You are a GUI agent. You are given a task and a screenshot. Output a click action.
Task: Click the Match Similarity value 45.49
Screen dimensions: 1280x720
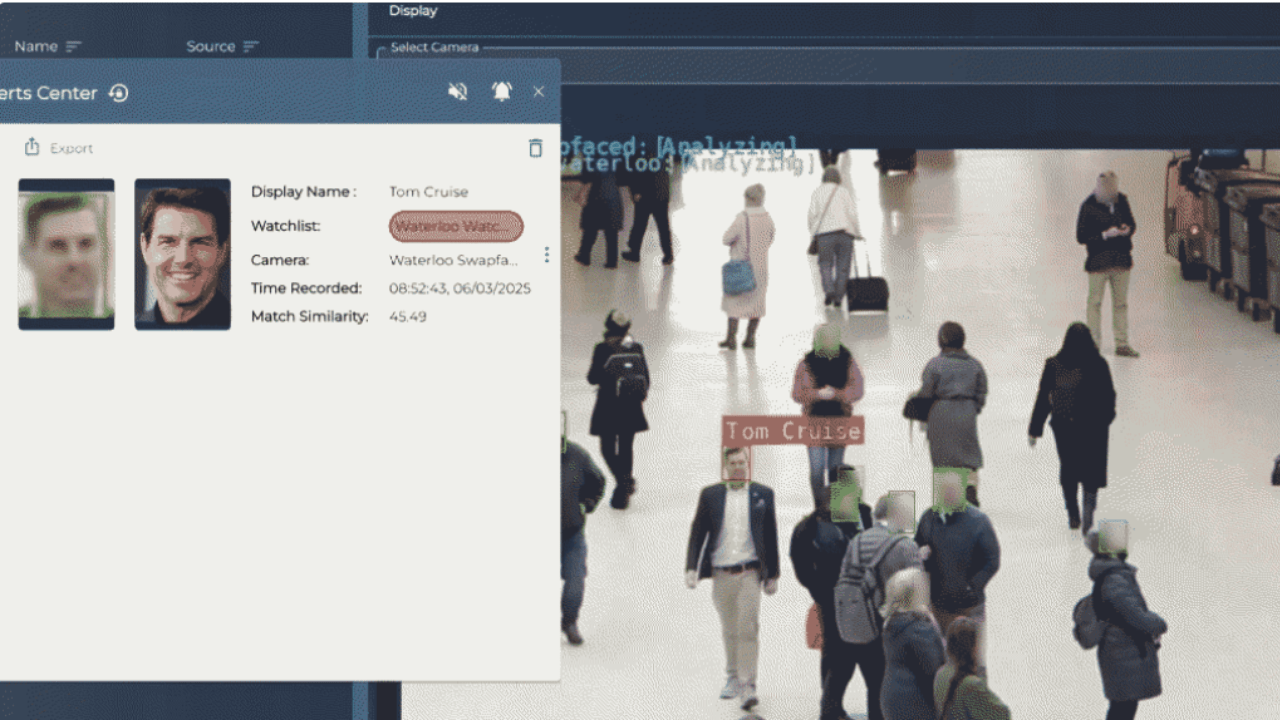(x=408, y=317)
